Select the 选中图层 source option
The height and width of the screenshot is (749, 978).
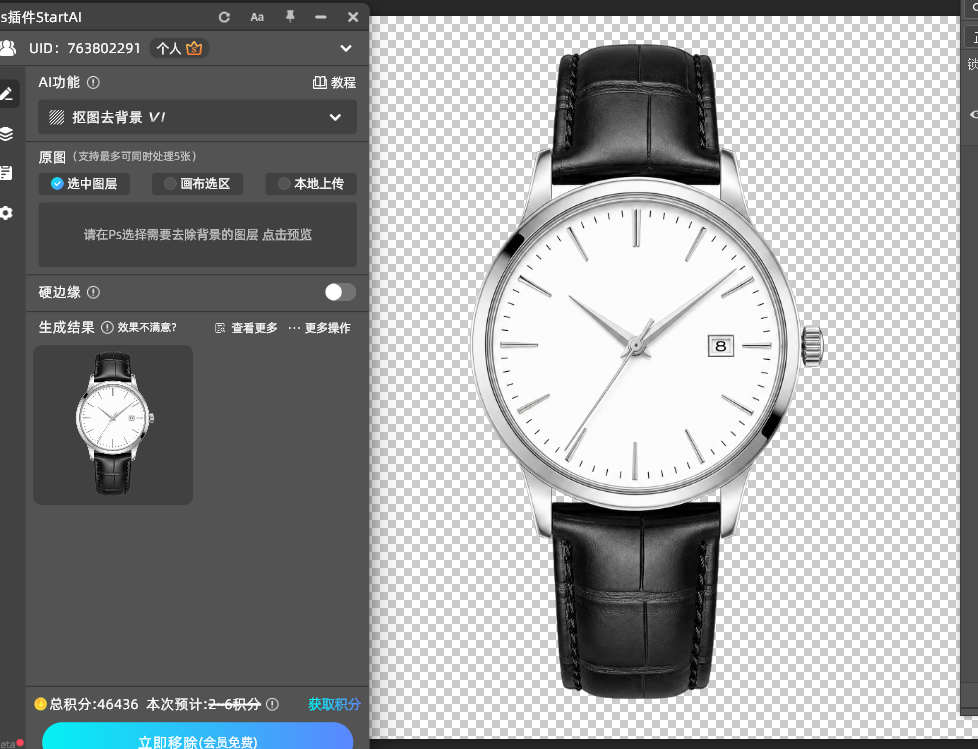[84, 183]
